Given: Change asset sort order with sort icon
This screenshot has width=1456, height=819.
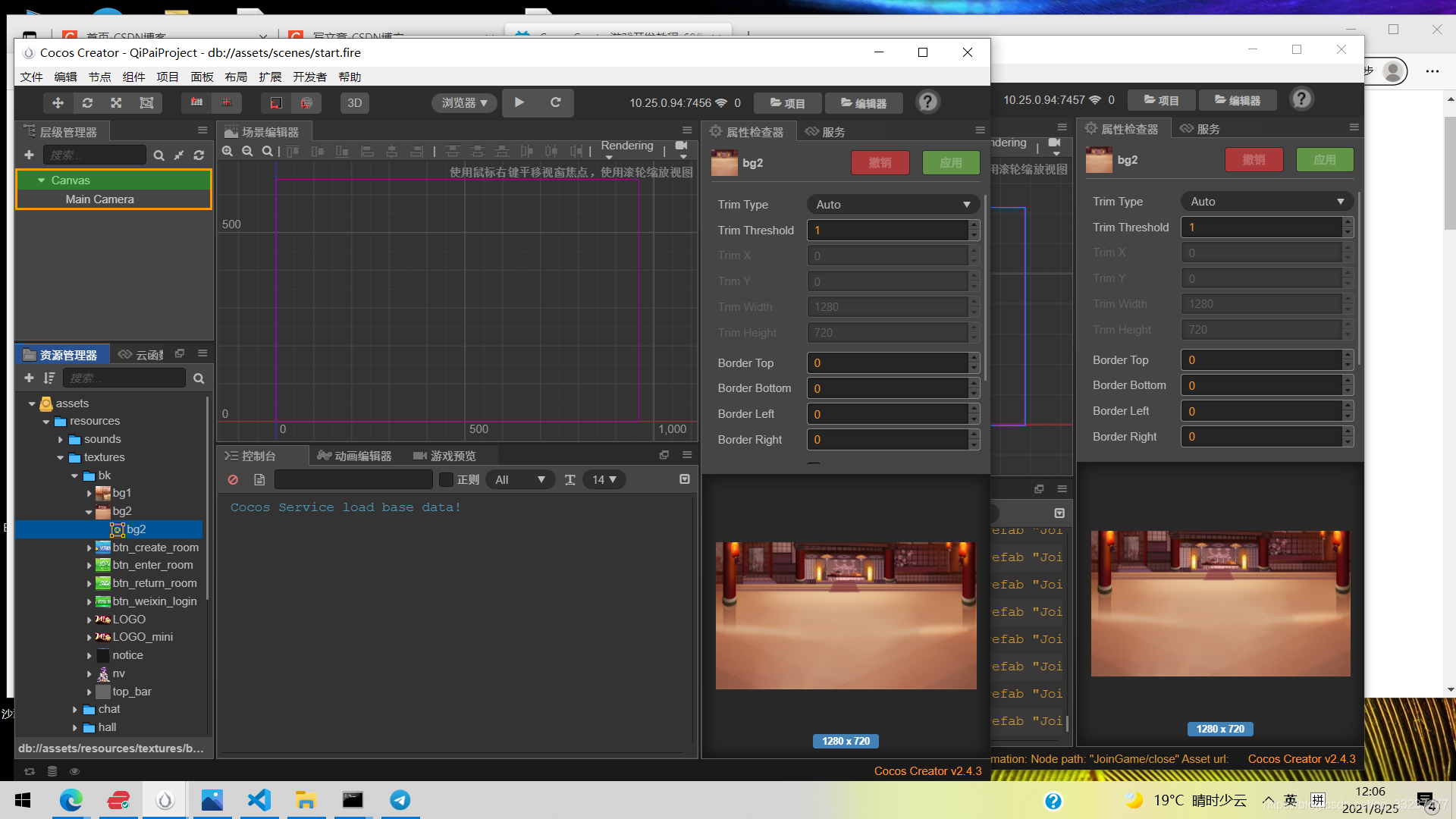Looking at the screenshot, I should [x=49, y=378].
